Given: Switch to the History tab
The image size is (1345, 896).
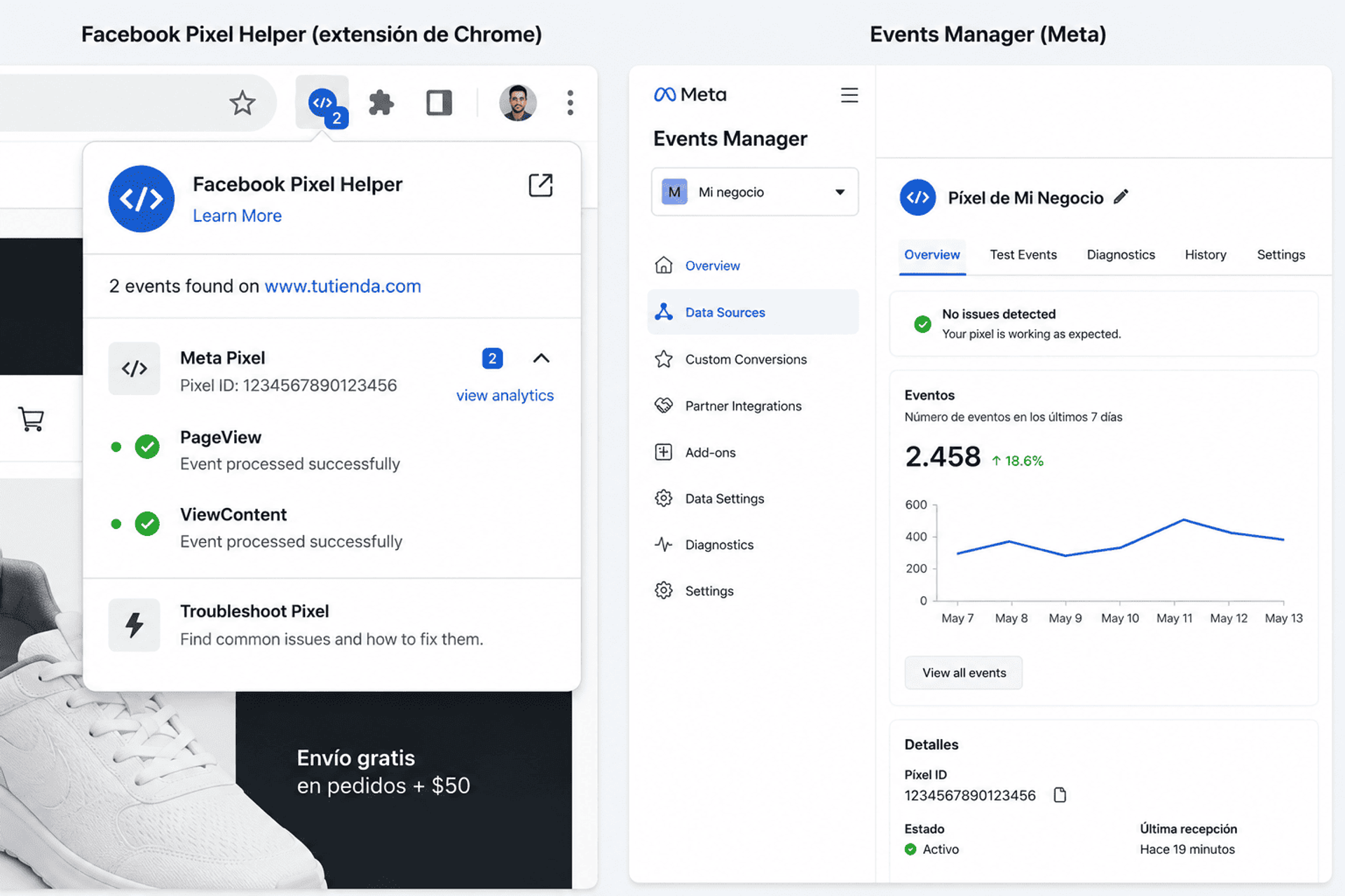Looking at the screenshot, I should click(1206, 254).
